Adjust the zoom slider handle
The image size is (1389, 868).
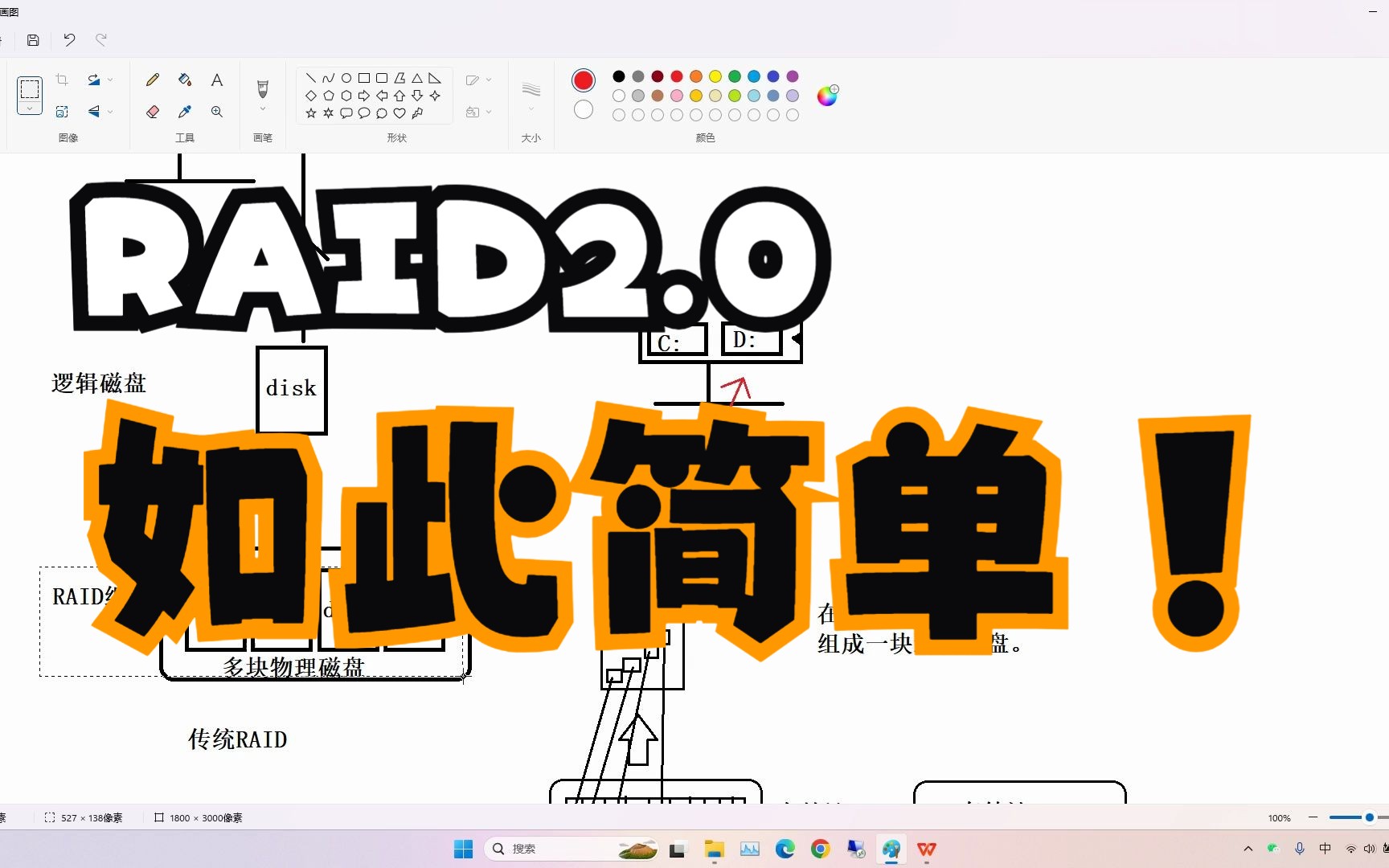click(x=1370, y=817)
